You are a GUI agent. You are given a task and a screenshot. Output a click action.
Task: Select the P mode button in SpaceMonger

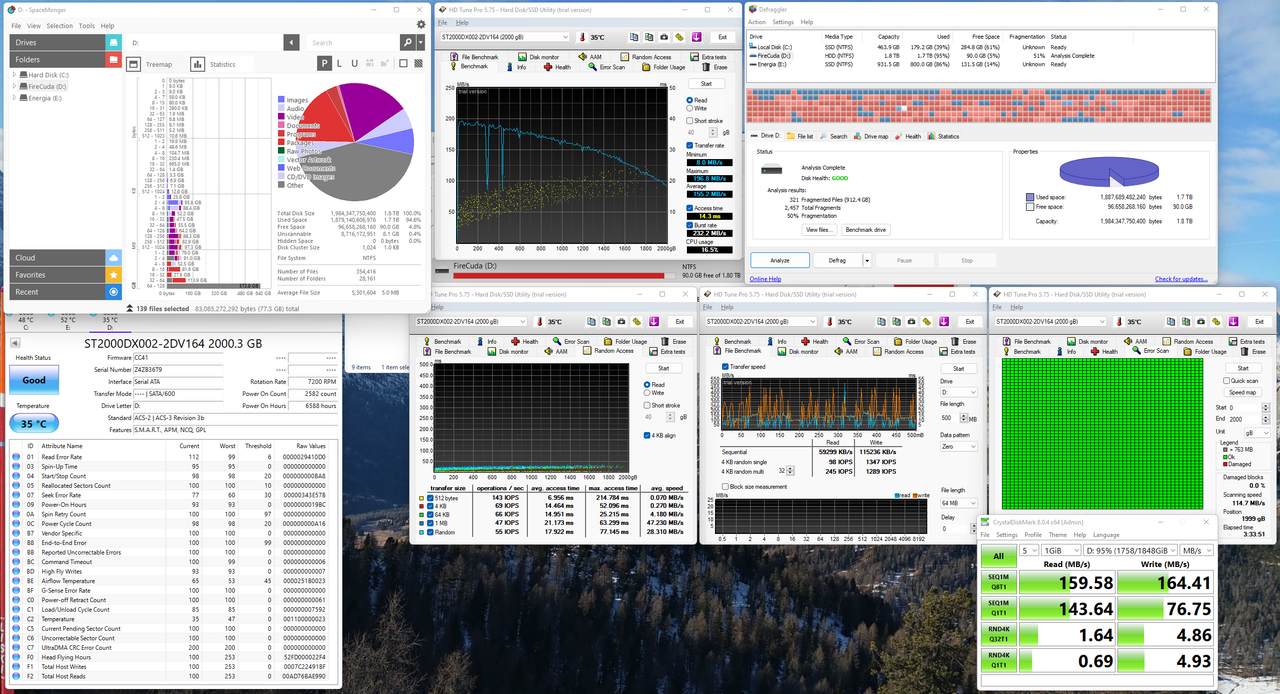click(x=325, y=64)
